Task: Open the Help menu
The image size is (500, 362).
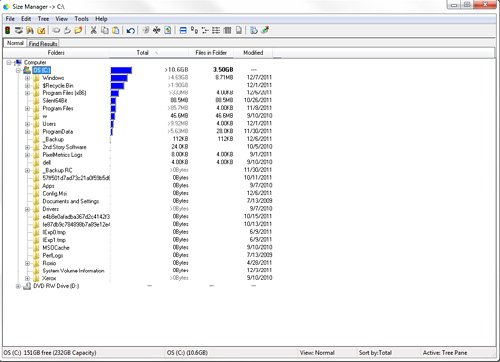Action: click(x=101, y=19)
